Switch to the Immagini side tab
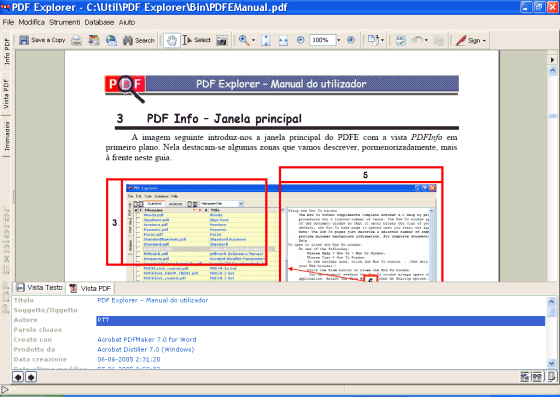This screenshot has width=560, height=397. (x=6, y=136)
